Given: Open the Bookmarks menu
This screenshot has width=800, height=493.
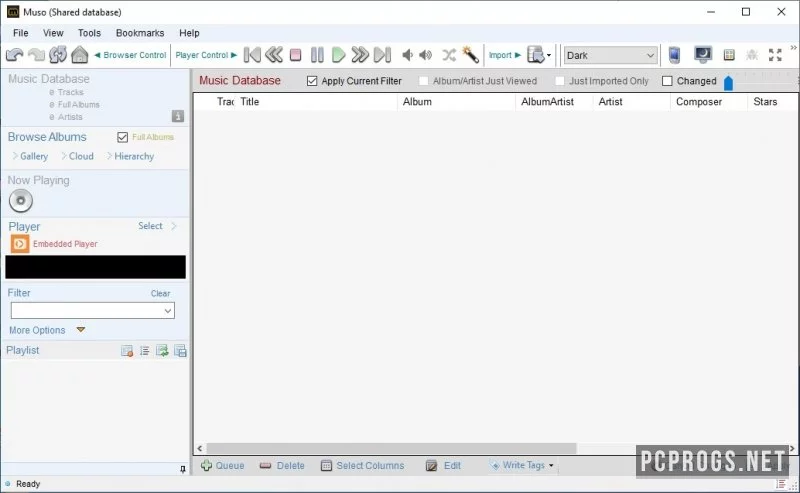Looking at the screenshot, I should pos(140,33).
